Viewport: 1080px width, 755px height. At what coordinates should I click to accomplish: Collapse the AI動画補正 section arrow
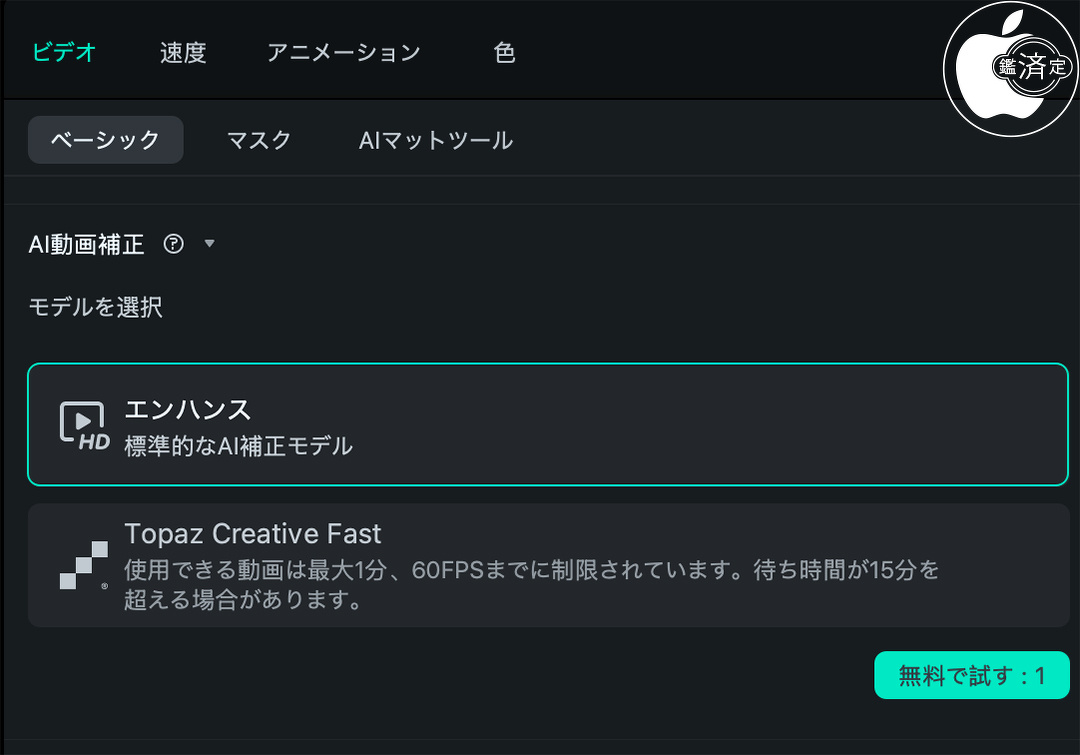pos(209,243)
